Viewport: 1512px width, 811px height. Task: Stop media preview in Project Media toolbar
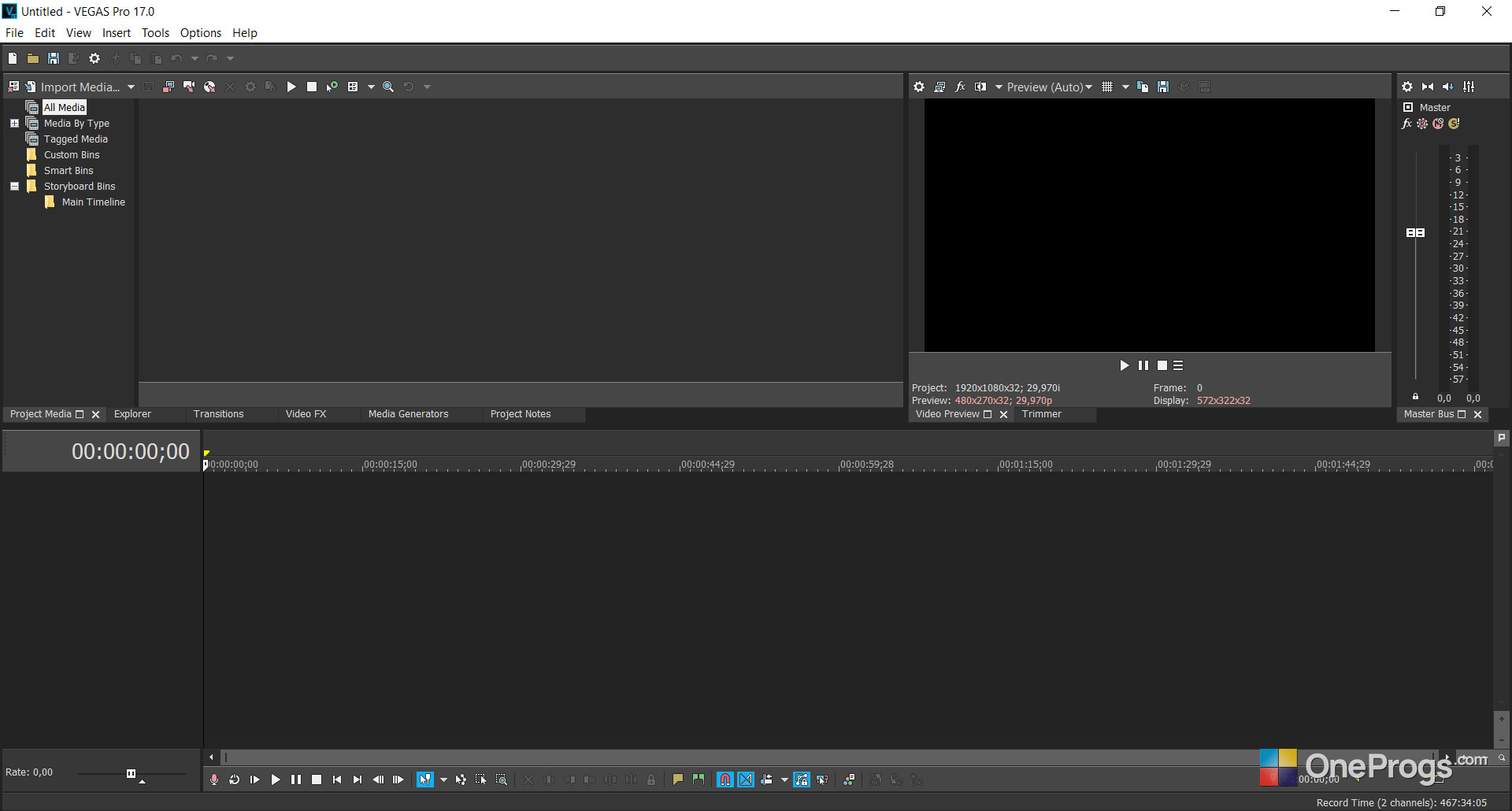312,87
